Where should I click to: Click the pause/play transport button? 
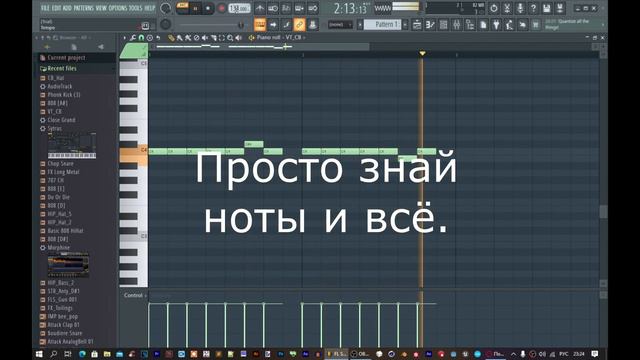[x=196, y=8]
